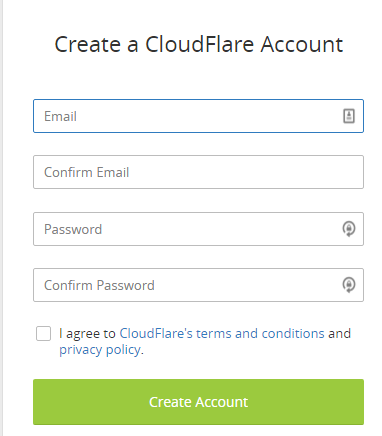This screenshot has height=436, width=382.
Task: Click the contact autofill icon in Email field
Action: (x=349, y=116)
